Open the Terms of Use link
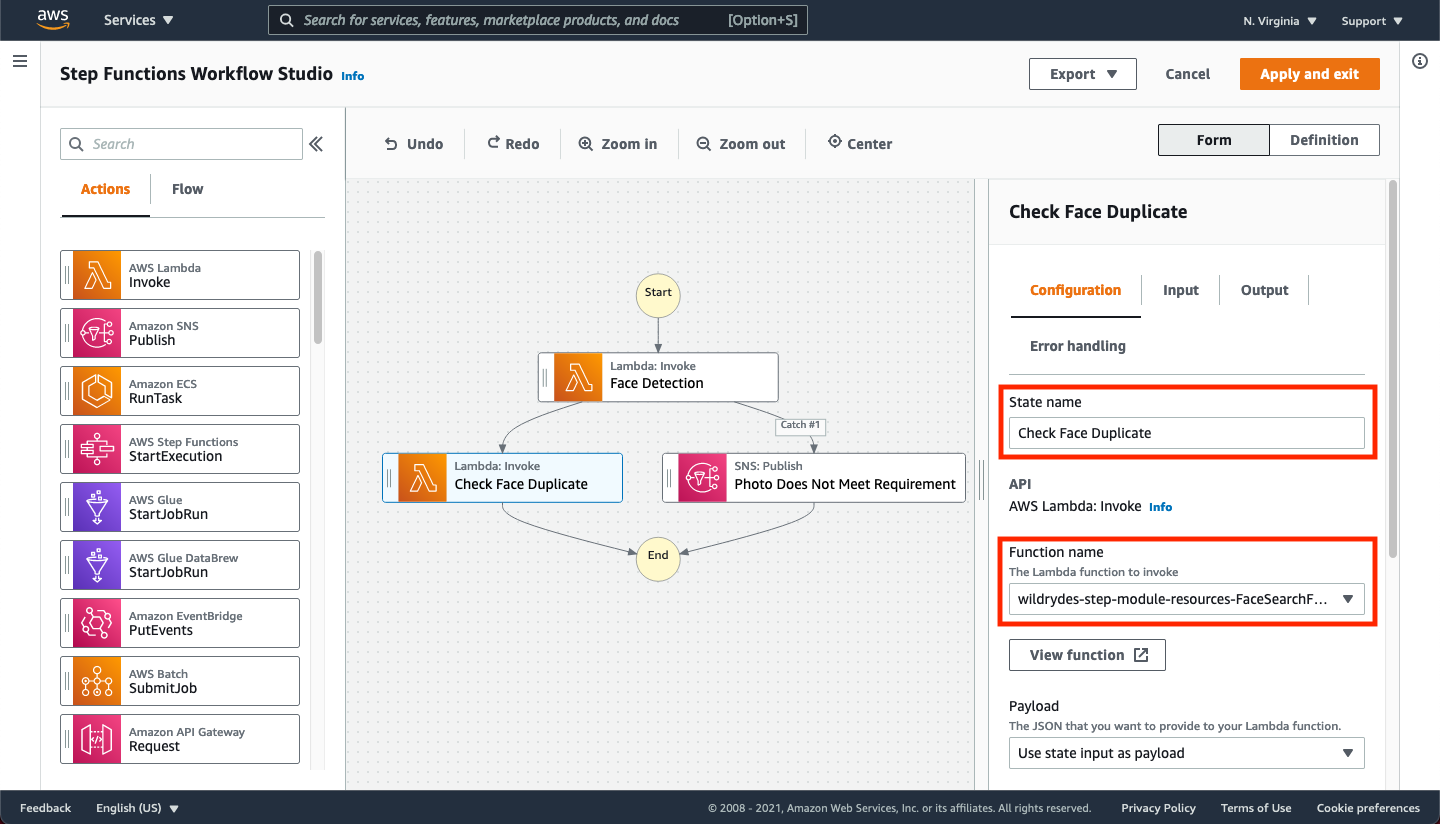1440x824 pixels. [1256, 808]
